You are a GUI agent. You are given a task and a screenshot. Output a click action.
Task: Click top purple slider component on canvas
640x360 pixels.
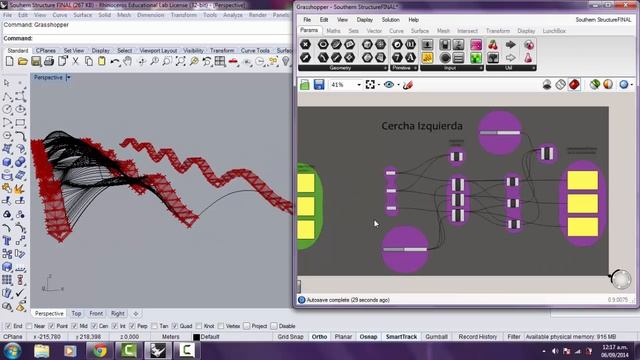point(500,133)
